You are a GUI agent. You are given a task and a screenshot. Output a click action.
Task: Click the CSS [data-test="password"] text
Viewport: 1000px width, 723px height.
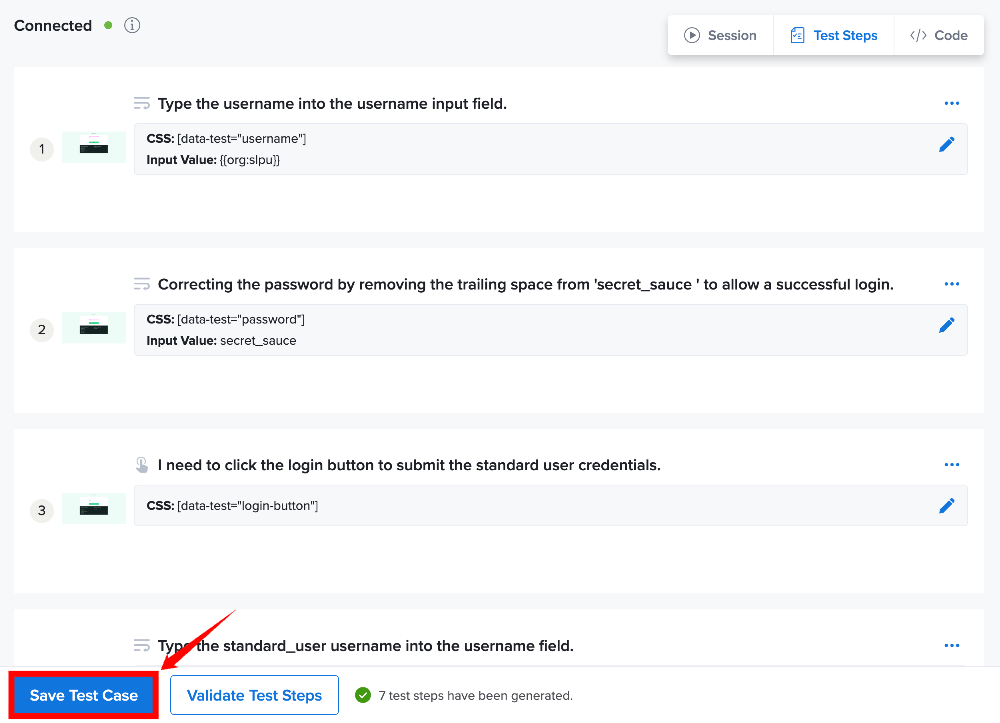pos(226,319)
